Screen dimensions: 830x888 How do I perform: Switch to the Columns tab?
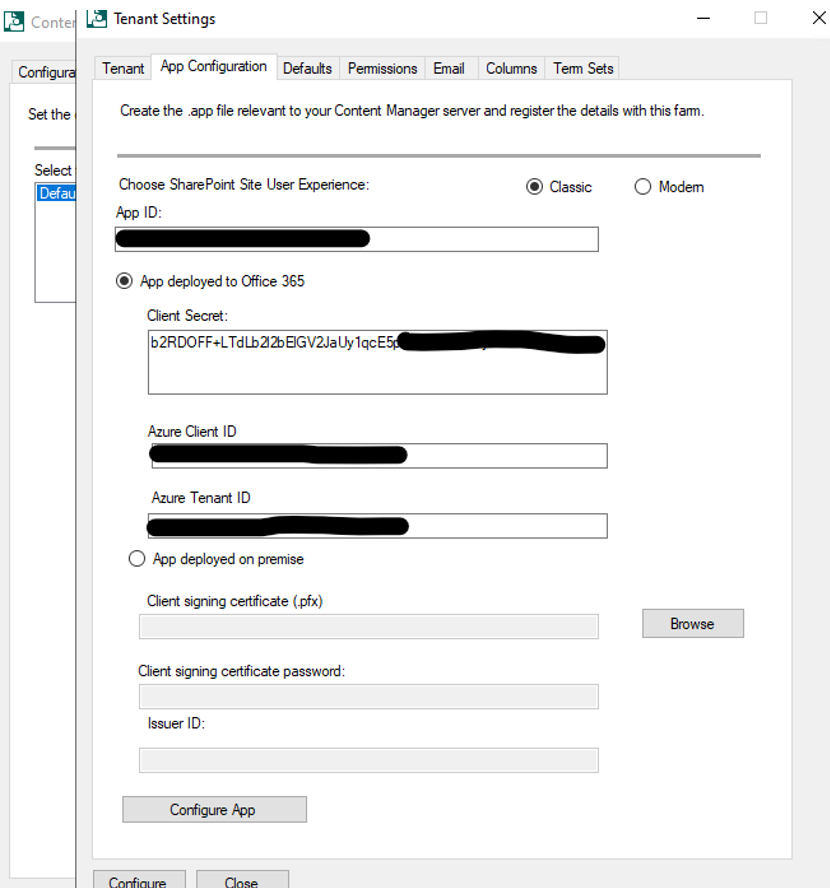(511, 68)
